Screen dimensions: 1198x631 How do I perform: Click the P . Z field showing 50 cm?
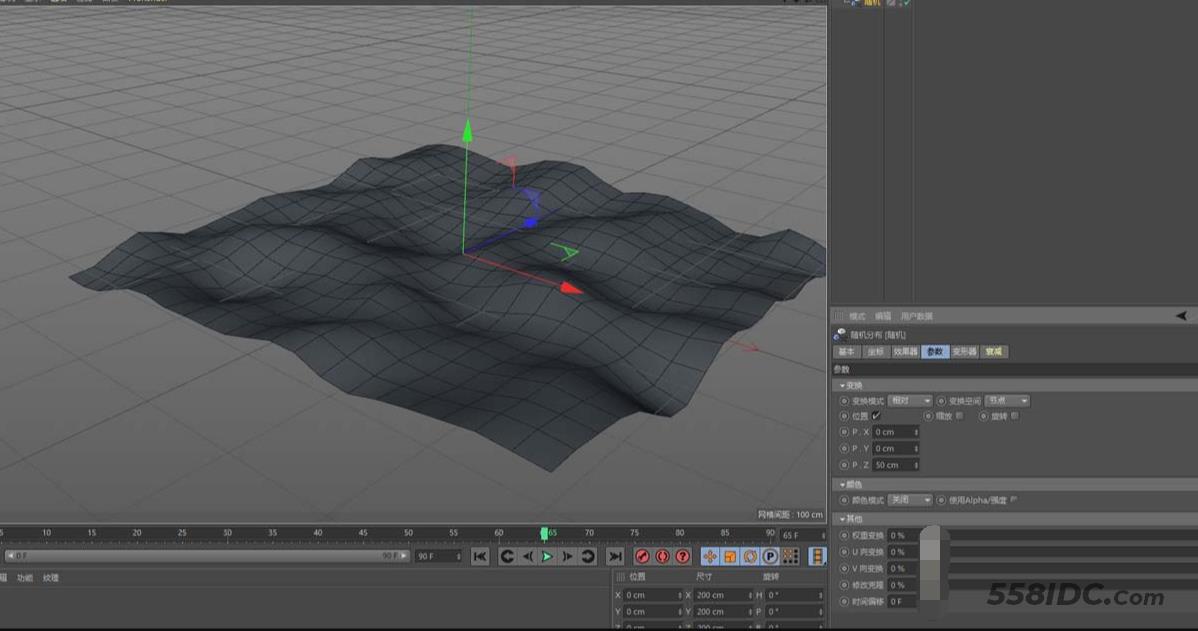point(895,465)
